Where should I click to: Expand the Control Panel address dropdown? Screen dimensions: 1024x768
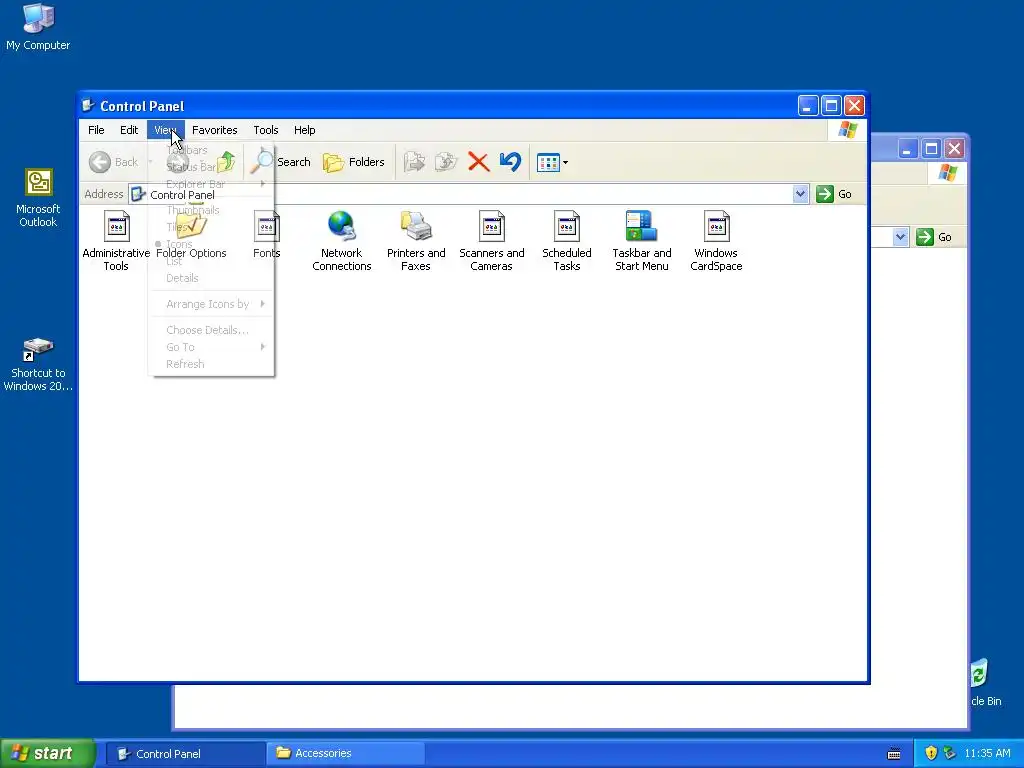coord(801,194)
